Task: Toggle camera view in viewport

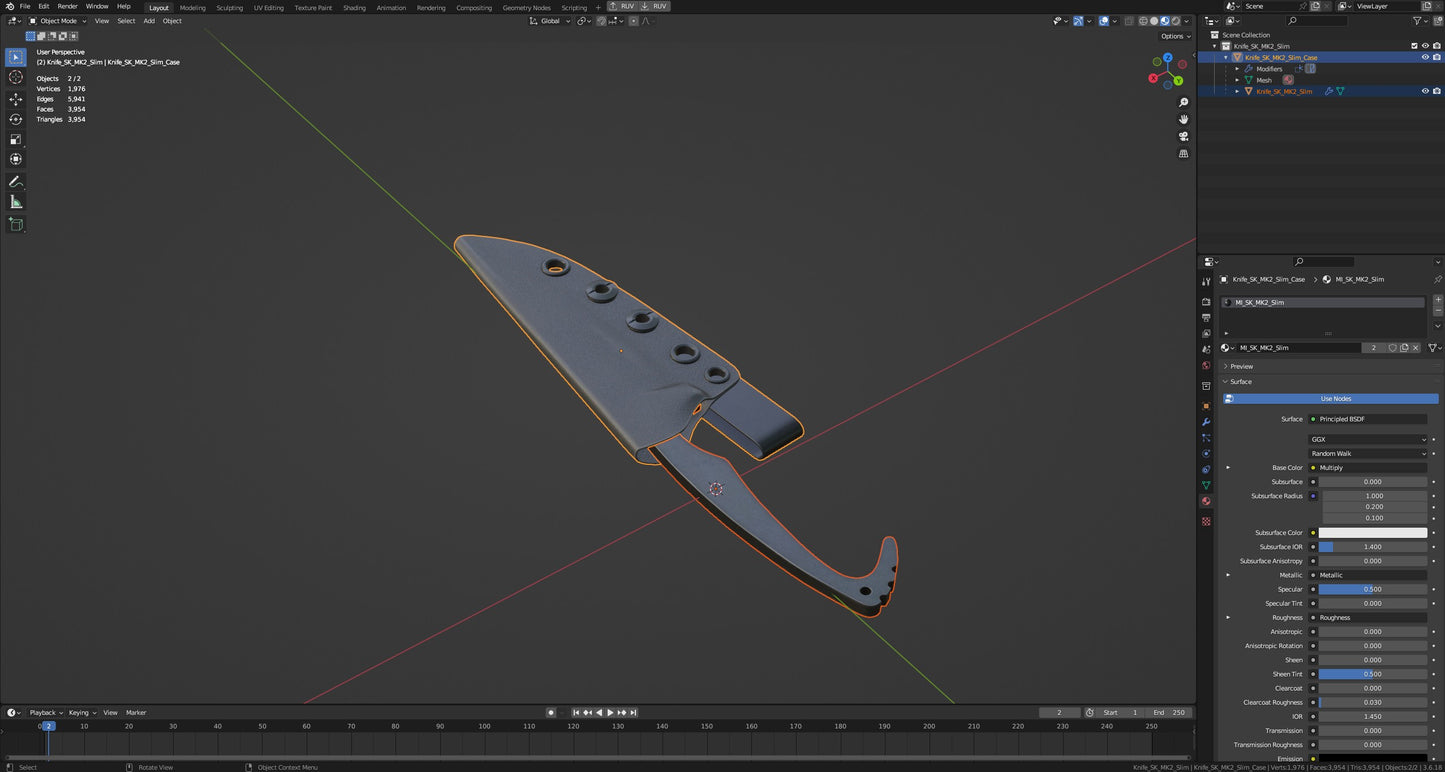Action: tap(1184, 136)
